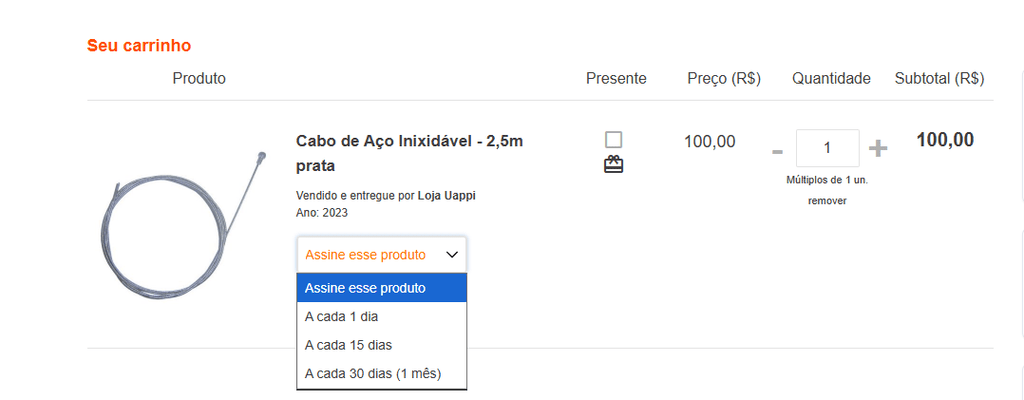
Task: Click the Seu carrinho heading
Action: tap(139, 46)
